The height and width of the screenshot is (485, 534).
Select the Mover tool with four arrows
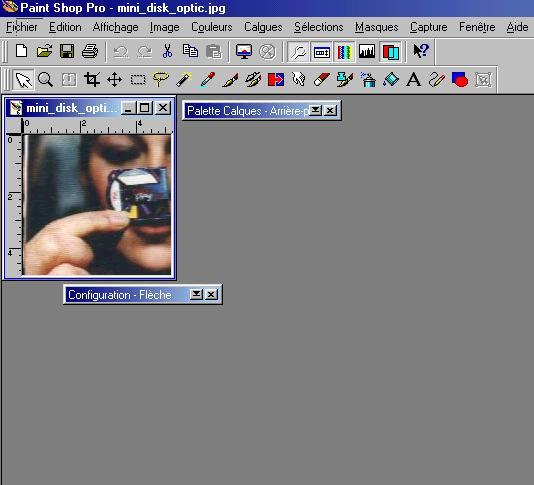pyautogui.click(x=114, y=80)
